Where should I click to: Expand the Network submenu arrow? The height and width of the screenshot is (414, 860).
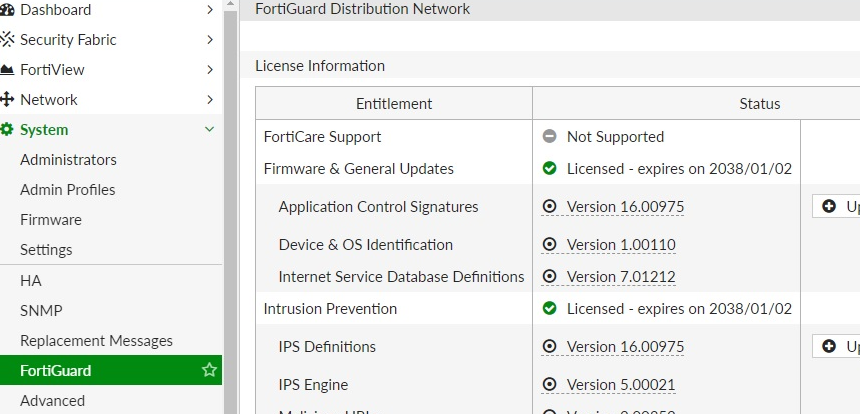coord(209,100)
